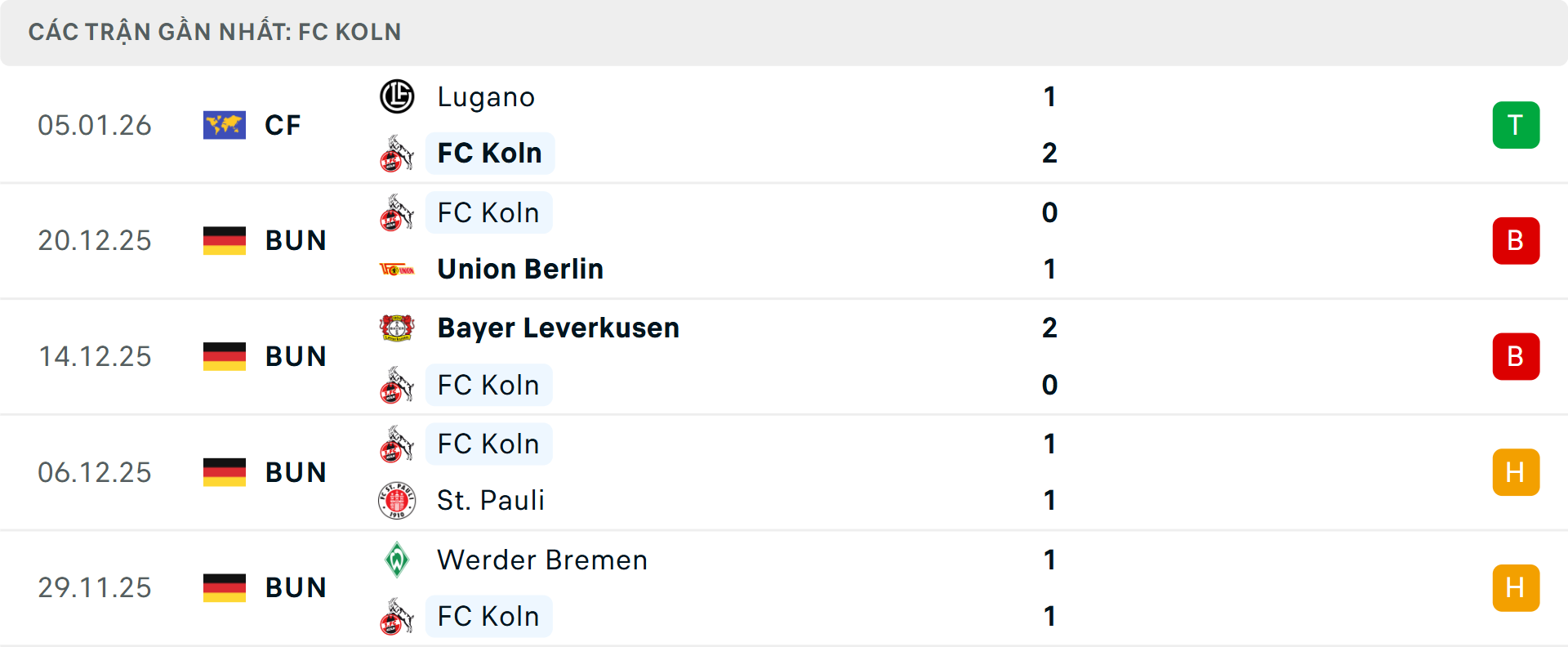Open the St. Pauli team link
The height and width of the screenshot is (647, 1568).
click(491, 500)
